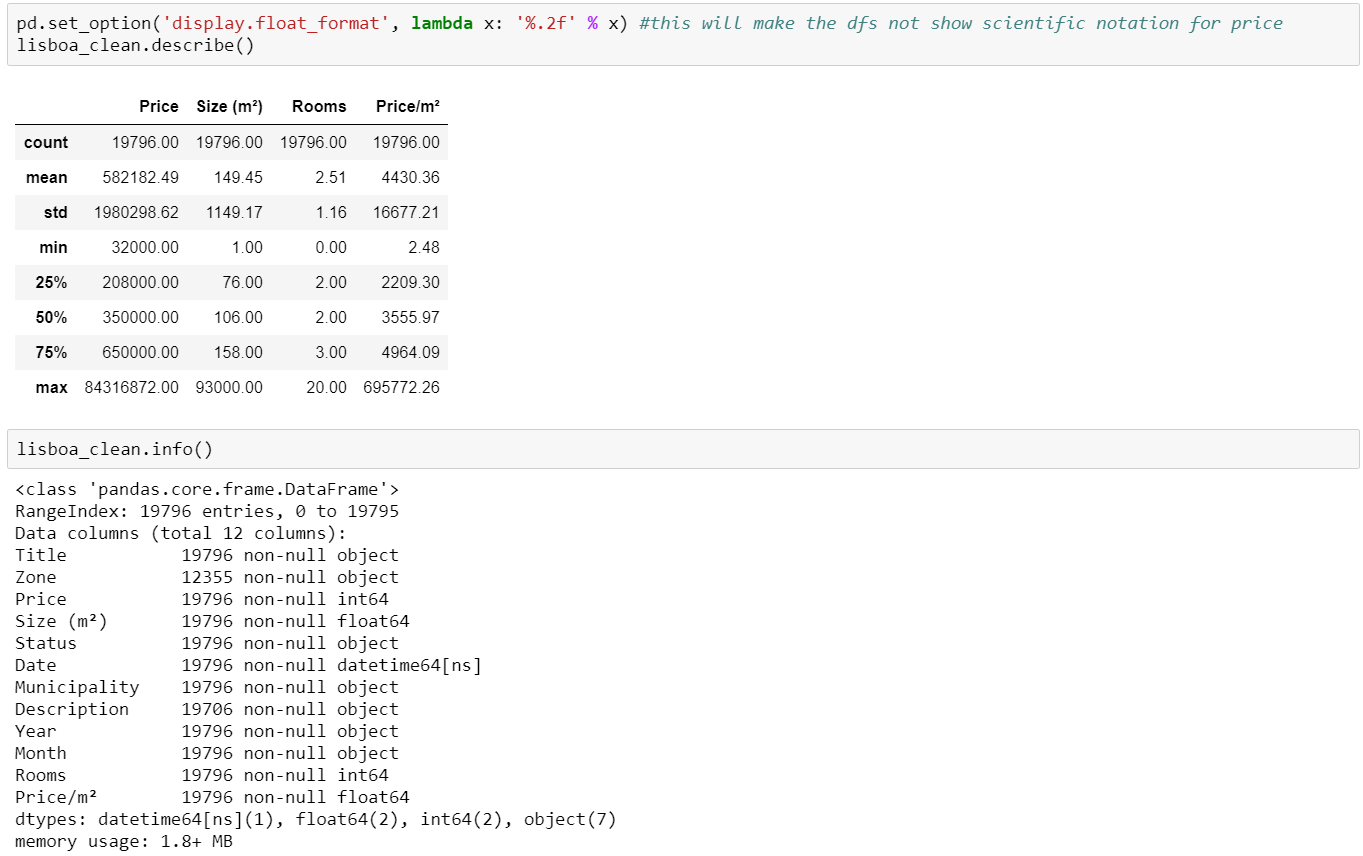The image size is (1363, 856).
Task: Select the minimum Rooms value 0.00
Action: [331, 247]
